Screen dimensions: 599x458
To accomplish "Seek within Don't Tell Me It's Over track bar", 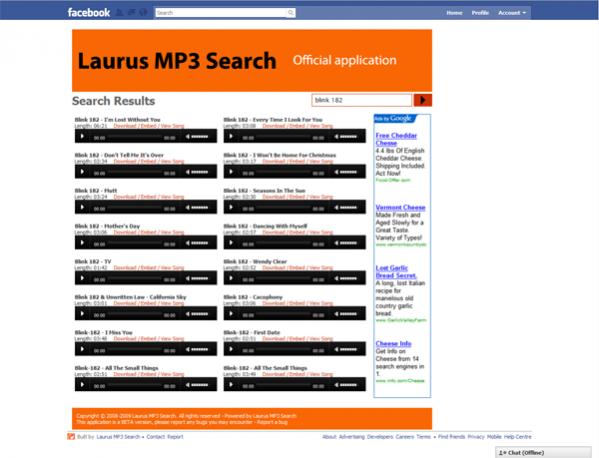I will [135, 172].
